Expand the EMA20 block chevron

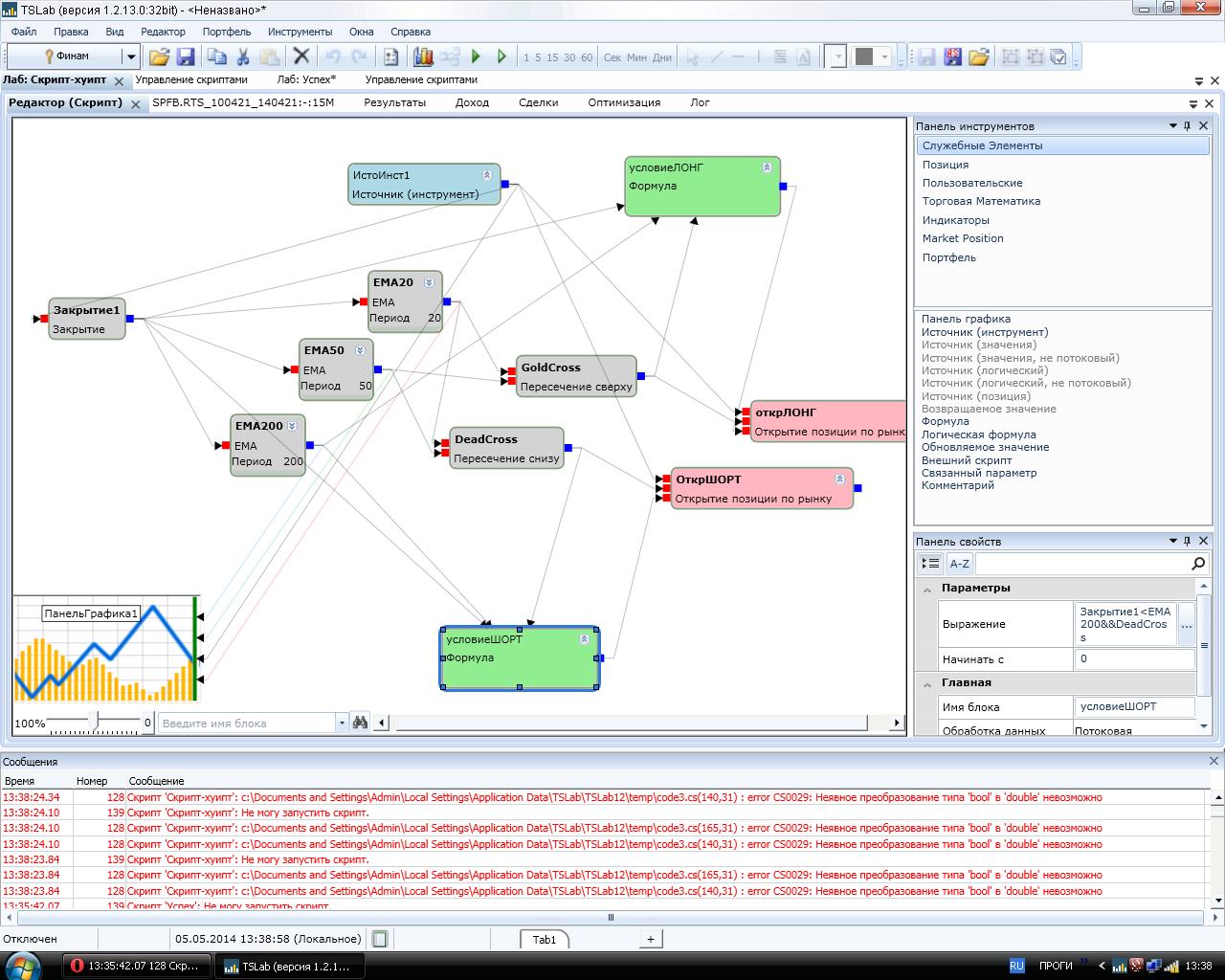click(429, 282)
